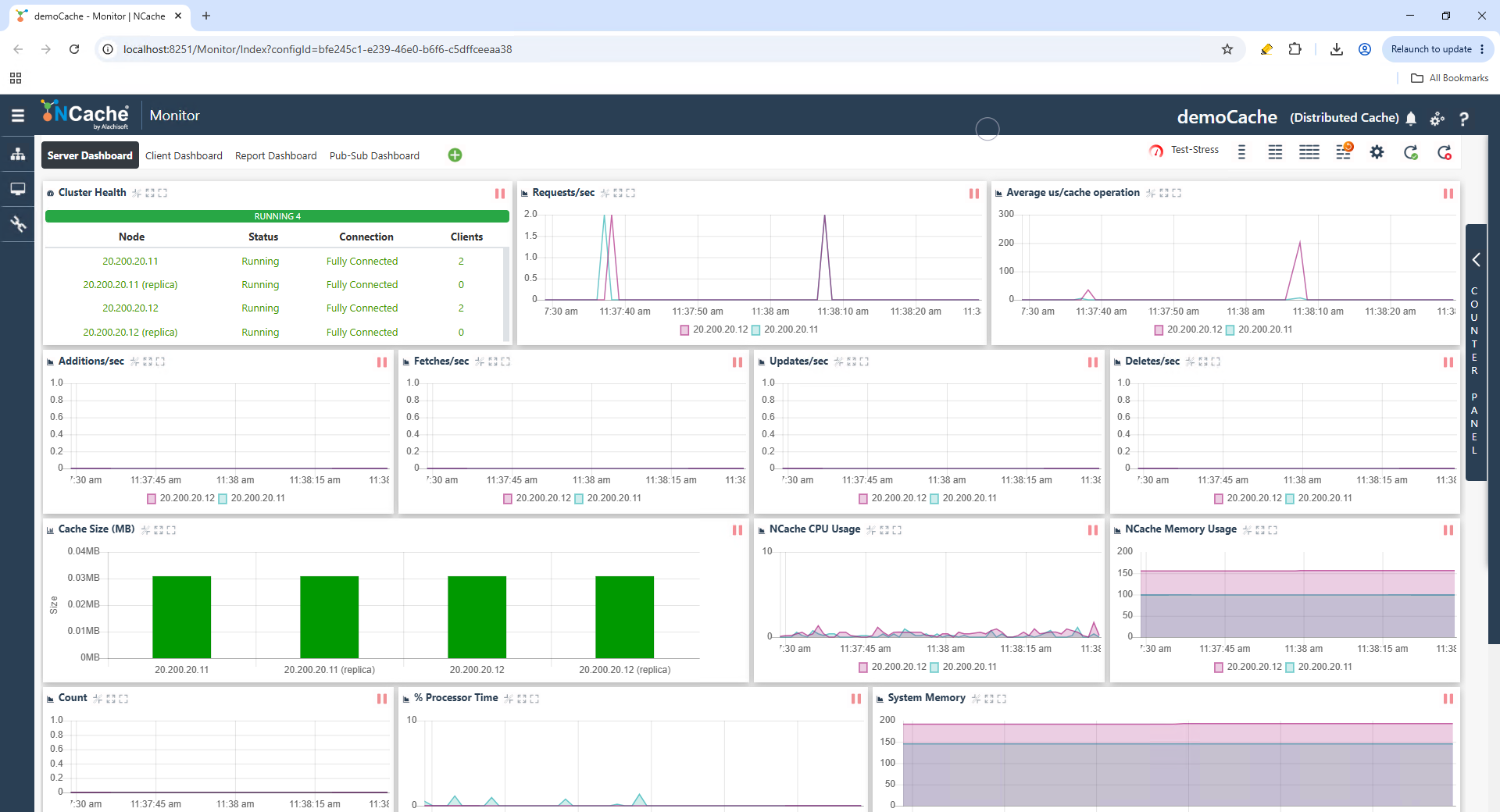Open a new browser tab
Viewport: 1500px width, 812px height.
click(x=206, y=16)
